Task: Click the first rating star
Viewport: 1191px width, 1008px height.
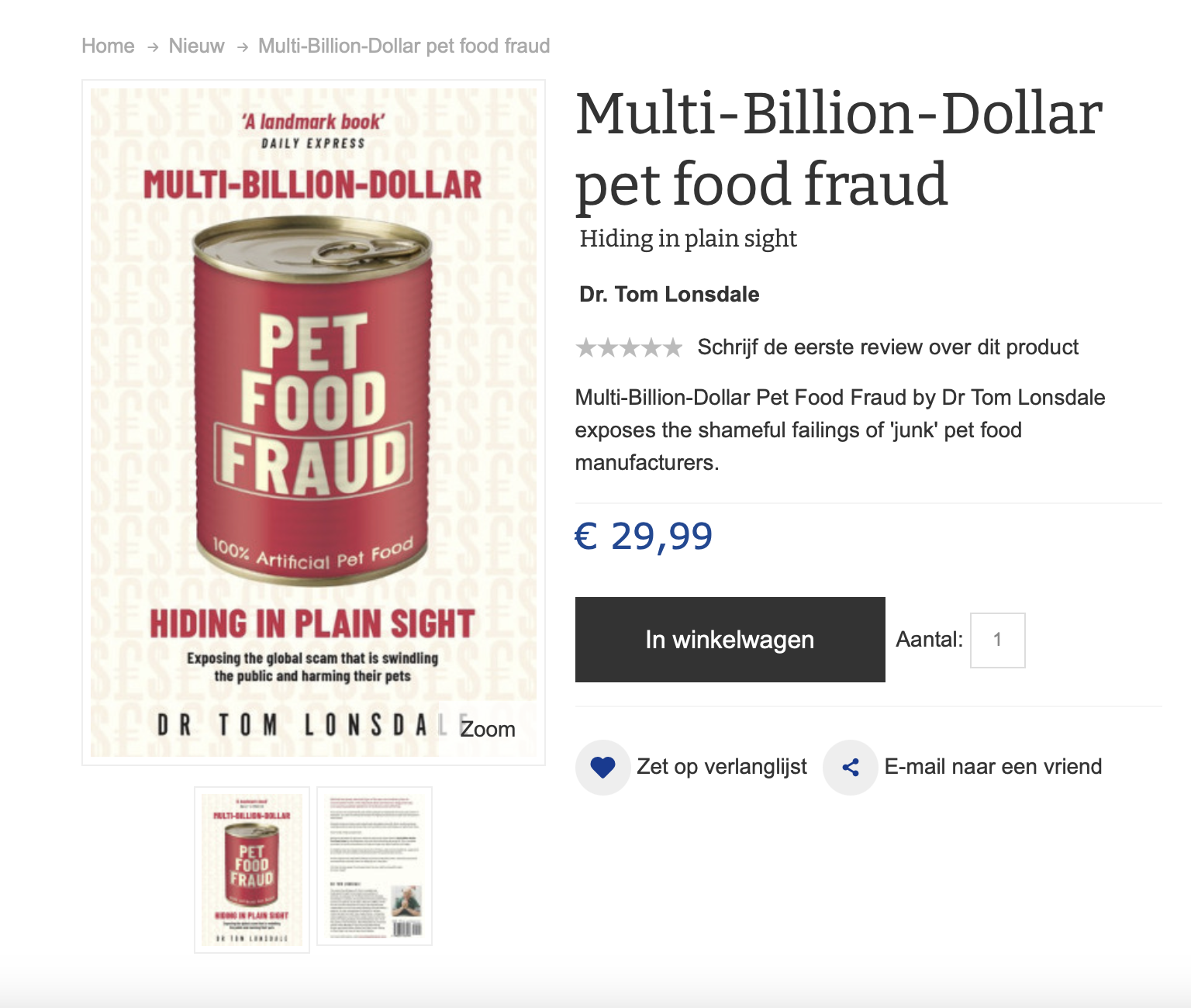Action: [586, 347]
